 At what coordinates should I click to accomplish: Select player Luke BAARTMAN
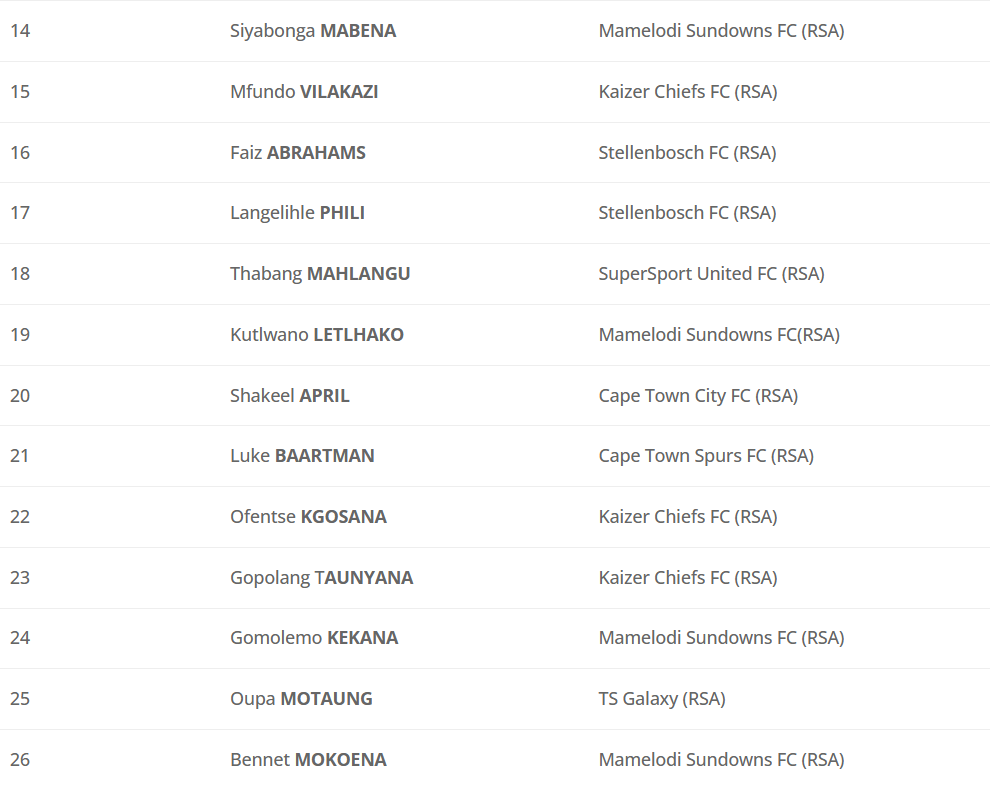[x=302, y=456]
